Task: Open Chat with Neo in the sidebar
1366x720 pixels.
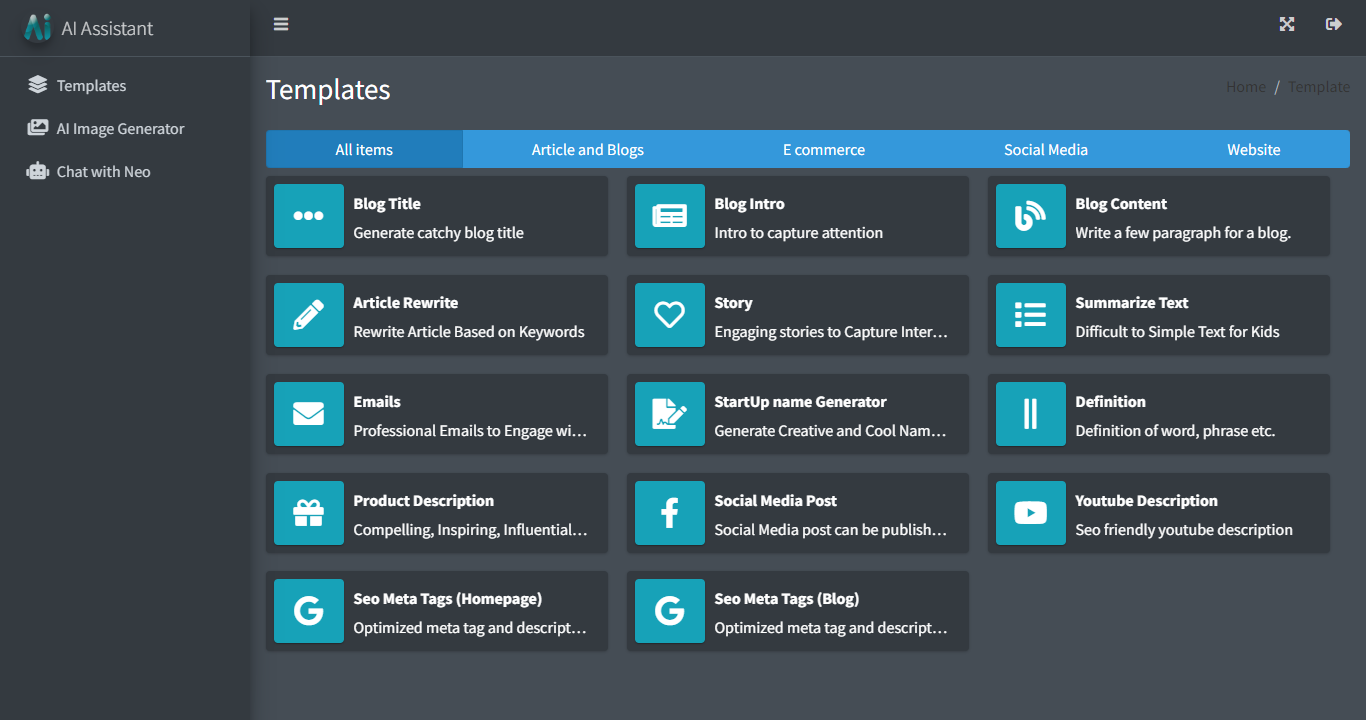Action: click(x=100, y=171)
